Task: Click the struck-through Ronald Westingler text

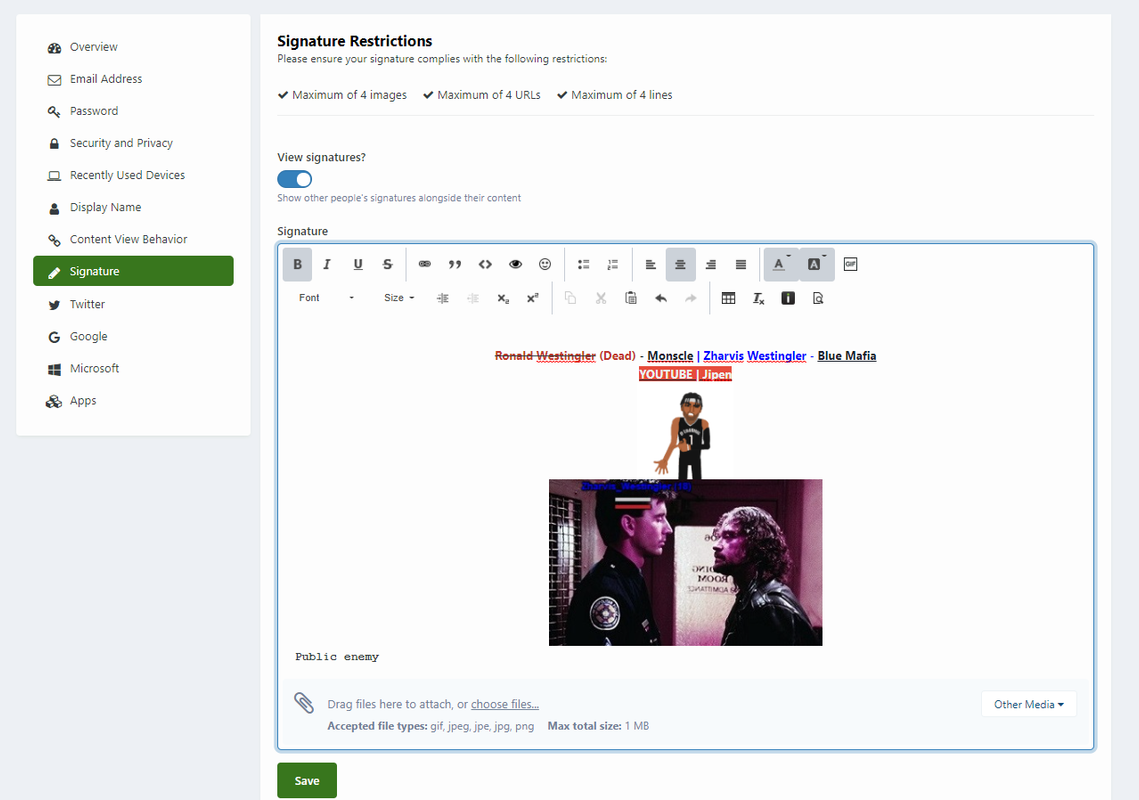Action: [x=545, y=356]
